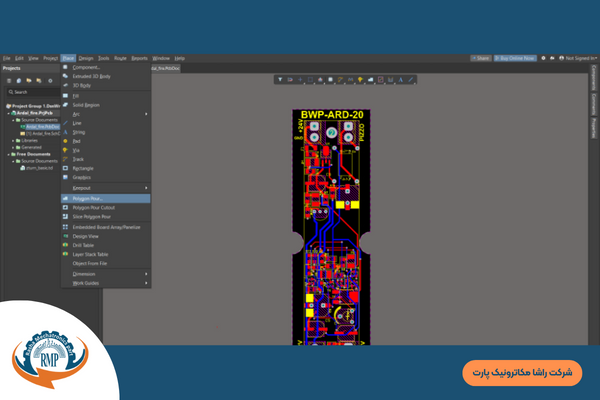The width and height of the screenshot is (600, 400).
Task: Click Layer Stack Table menu entry
Action: 92,254
